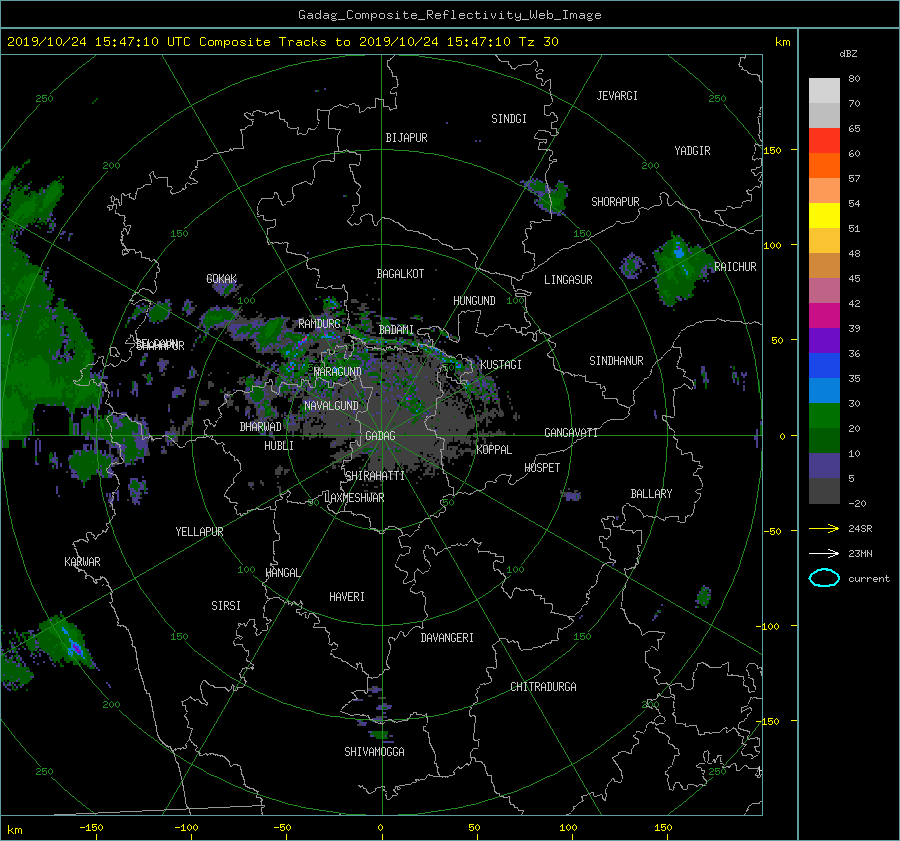Click the KARWAR city label
This screenshot has width=900, height=841.
pyautogui.click(x=82, y=562)
